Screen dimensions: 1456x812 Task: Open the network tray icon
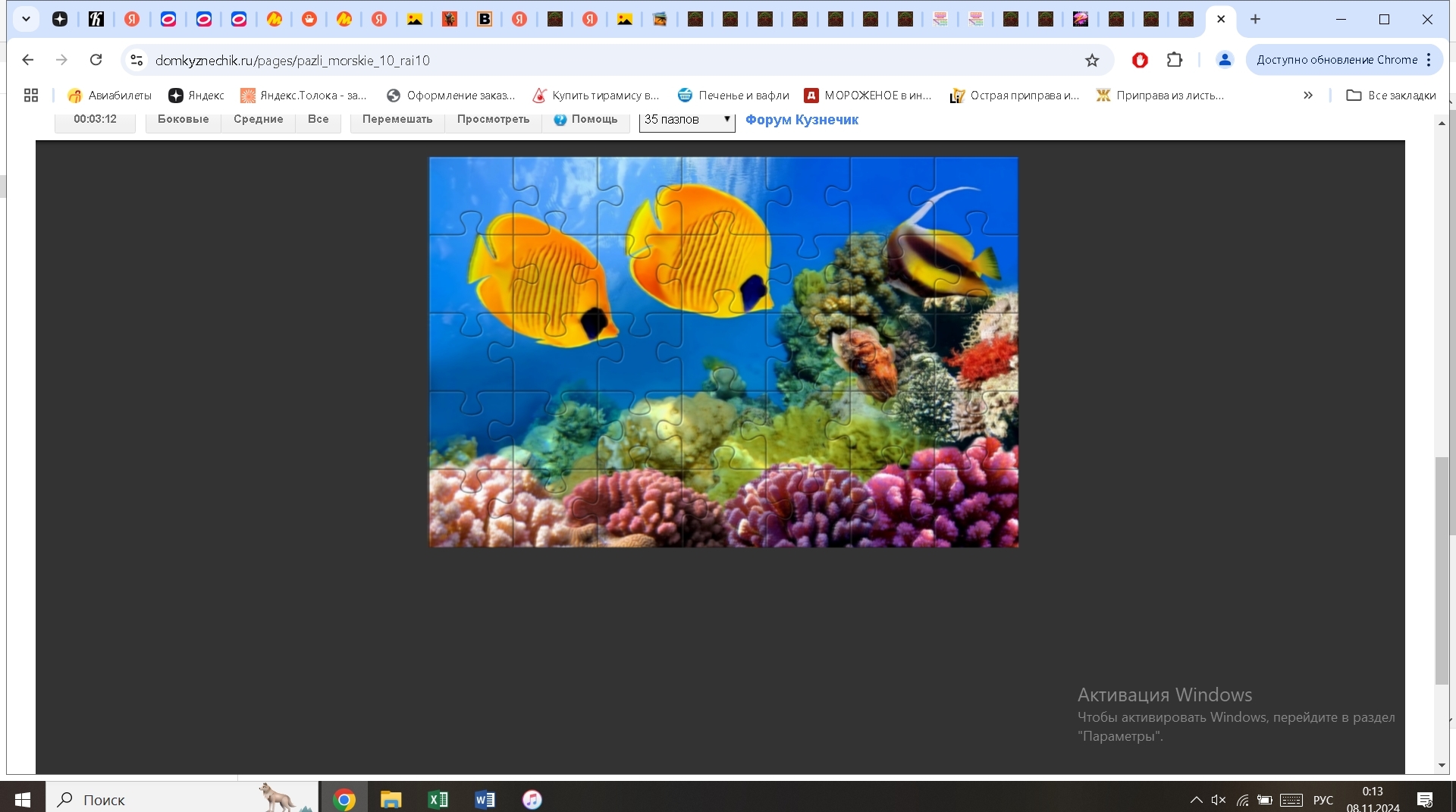click(x=1242, y=800)
